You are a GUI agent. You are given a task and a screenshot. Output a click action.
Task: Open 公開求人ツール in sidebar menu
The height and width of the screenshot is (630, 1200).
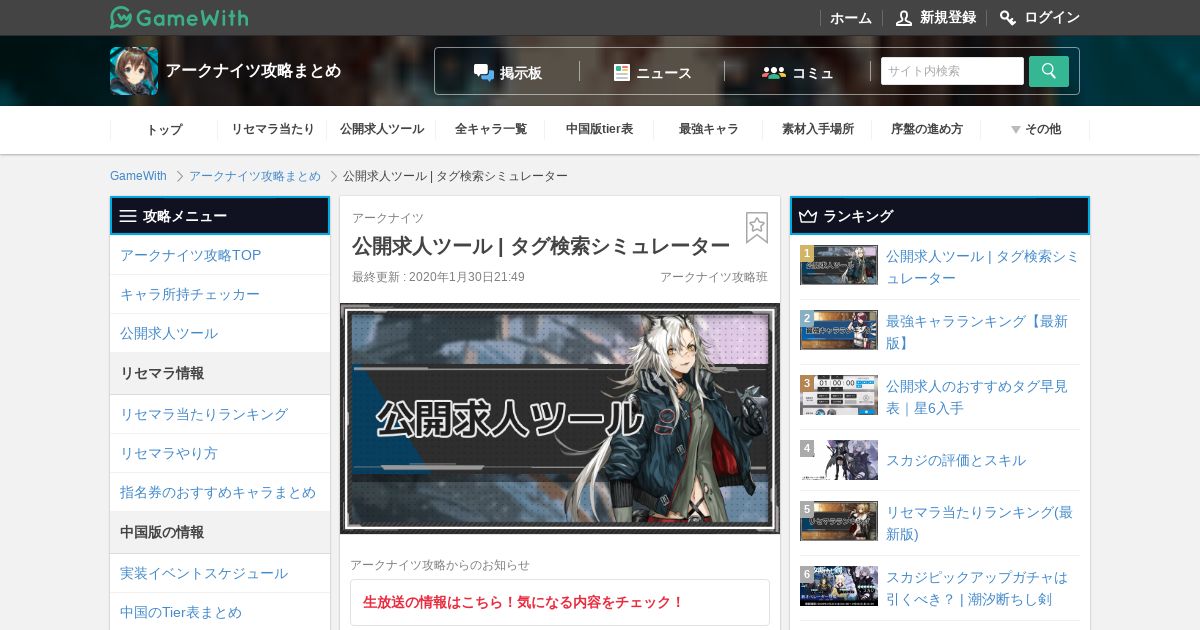coord(220,333)
